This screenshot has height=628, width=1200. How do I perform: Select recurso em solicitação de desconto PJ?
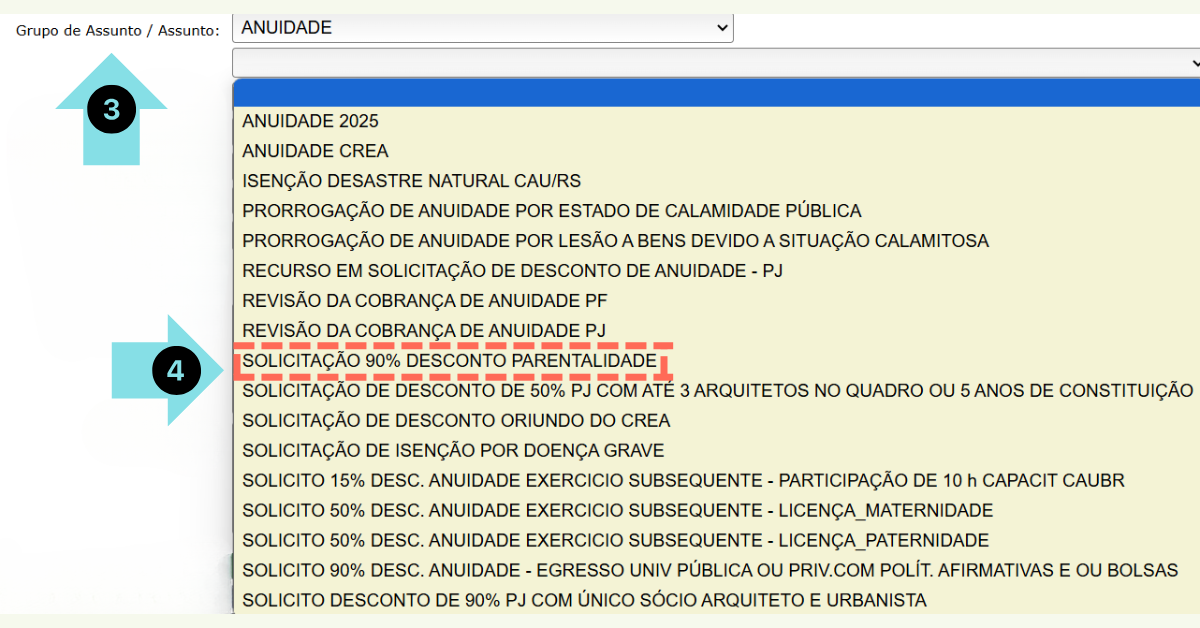(512, 271)
